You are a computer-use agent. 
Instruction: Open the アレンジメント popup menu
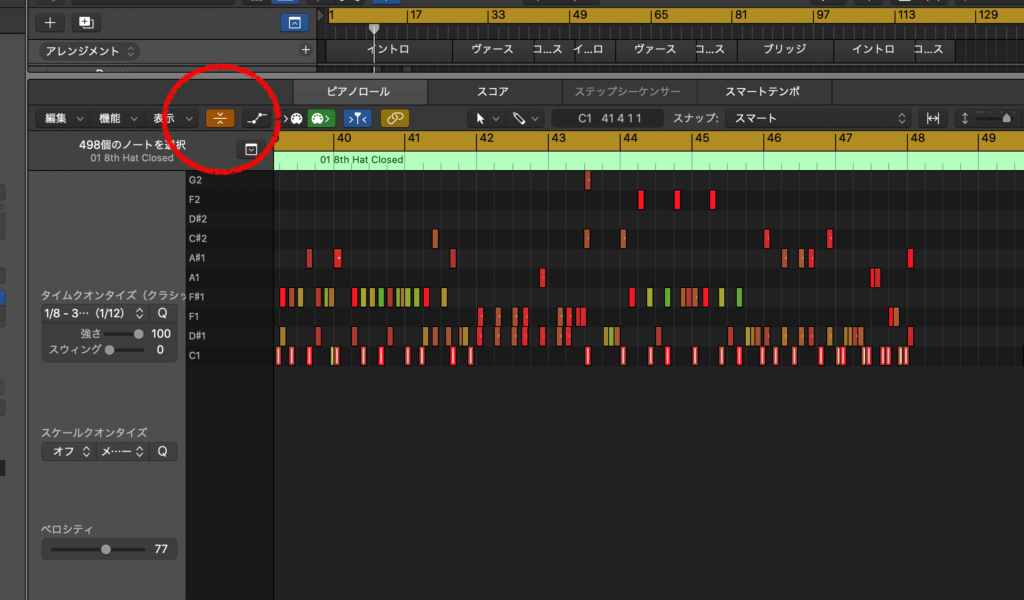pos(89,51)
